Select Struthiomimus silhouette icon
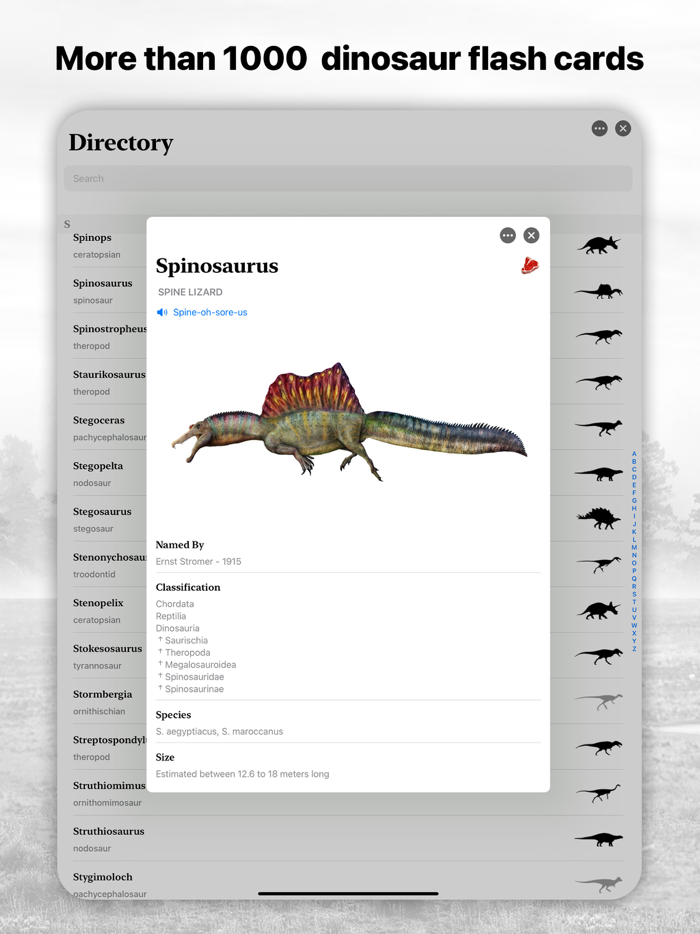 599,793
